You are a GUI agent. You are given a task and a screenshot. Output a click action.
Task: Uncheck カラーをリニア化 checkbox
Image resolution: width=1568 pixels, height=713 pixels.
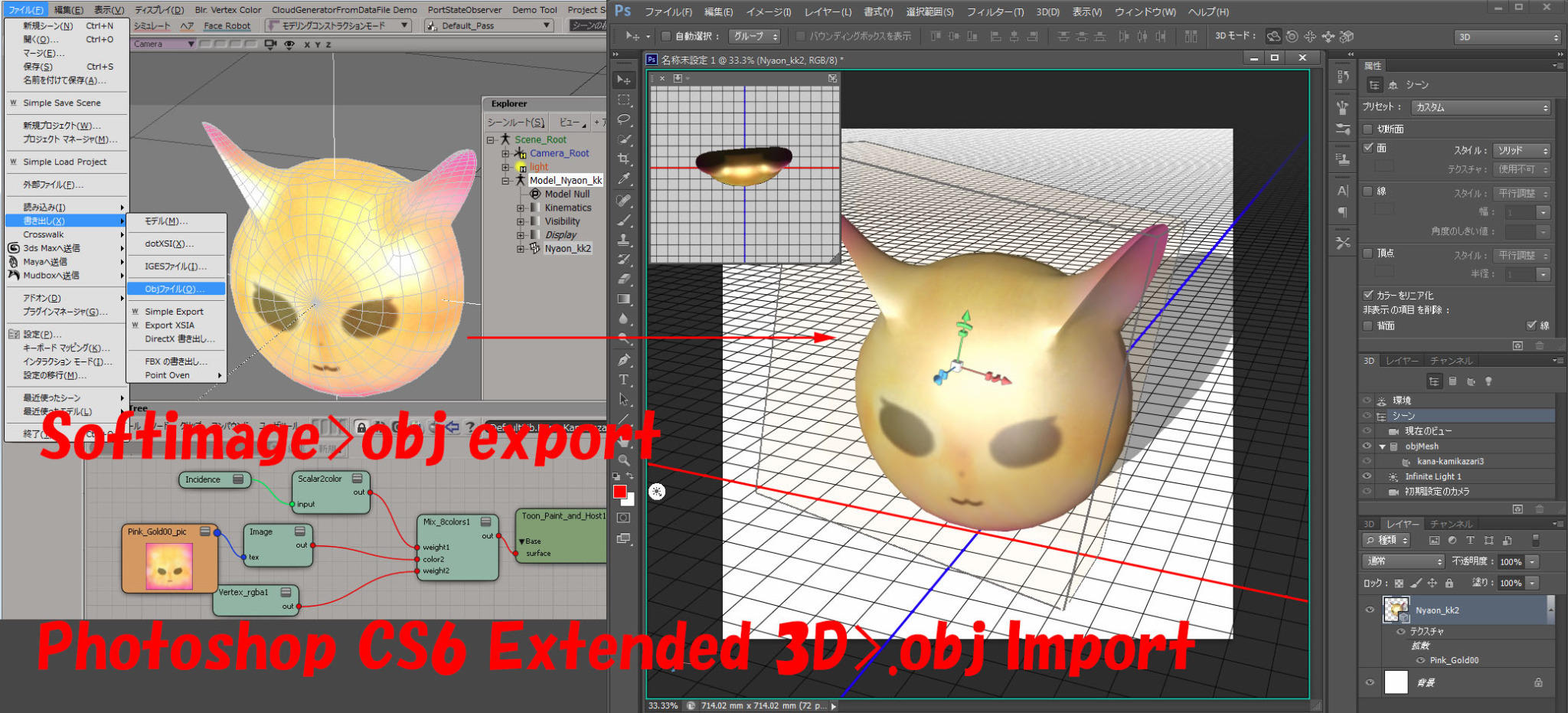(1368, 295)
